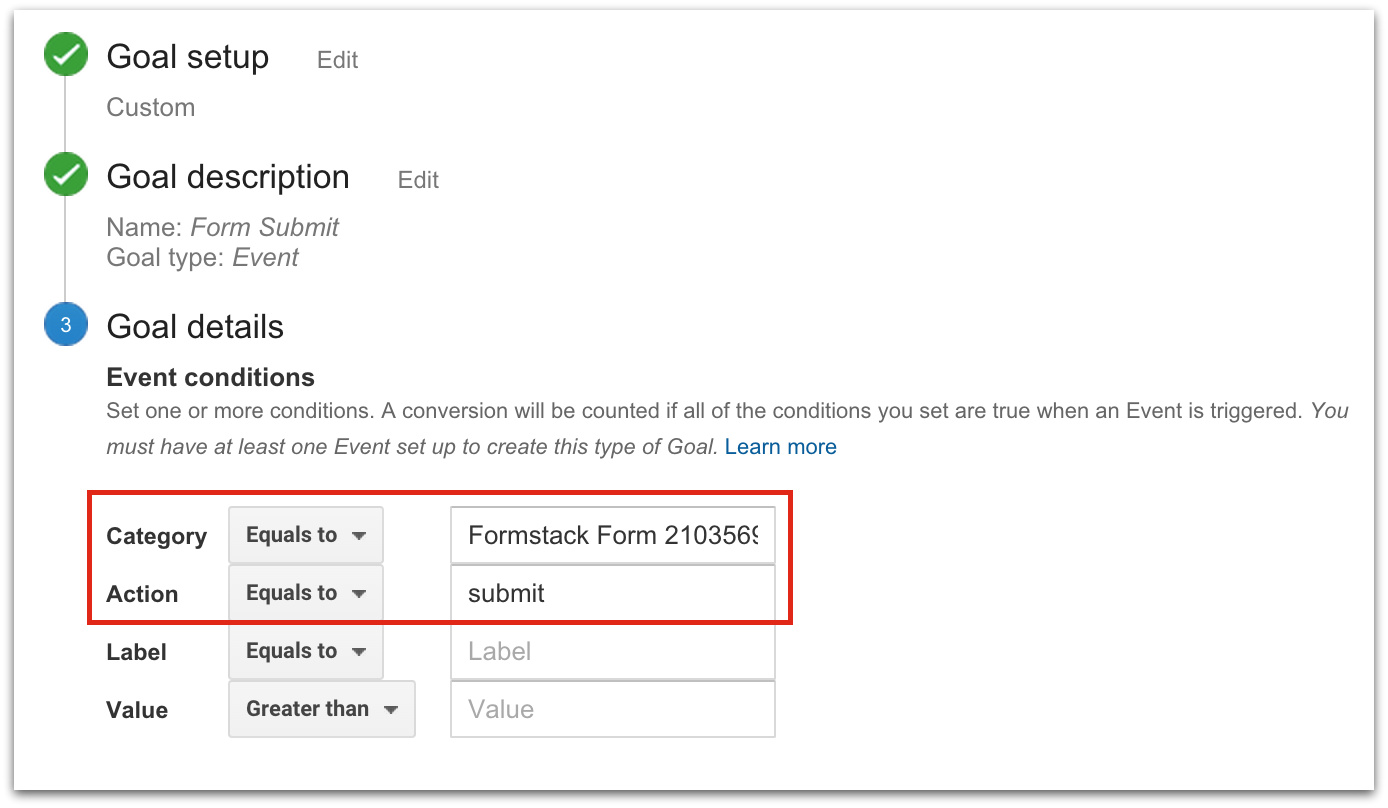
Task: Click the Category field containing Formstack Form
Action: point(612,535)
